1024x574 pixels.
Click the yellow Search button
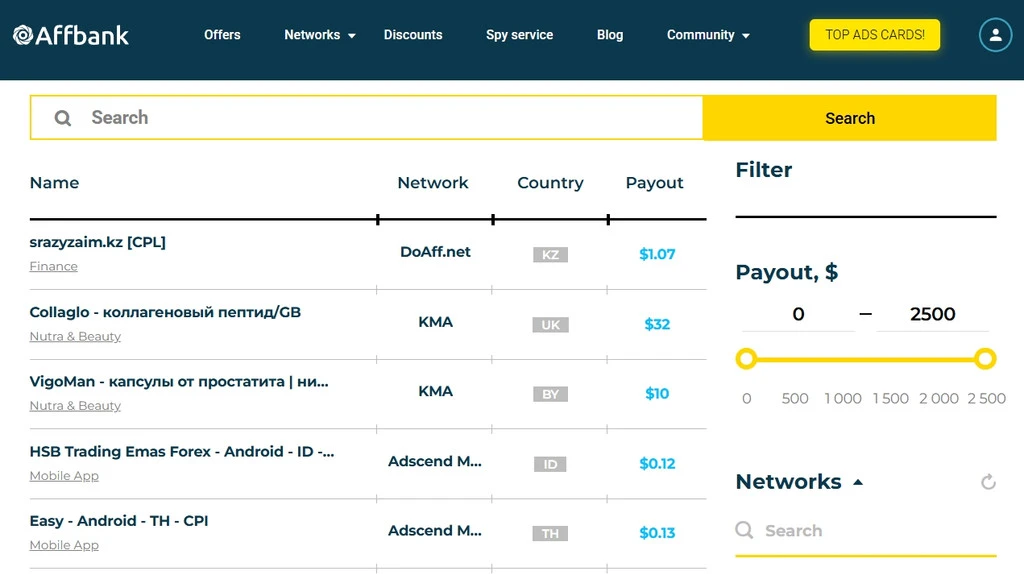(850, 118)
